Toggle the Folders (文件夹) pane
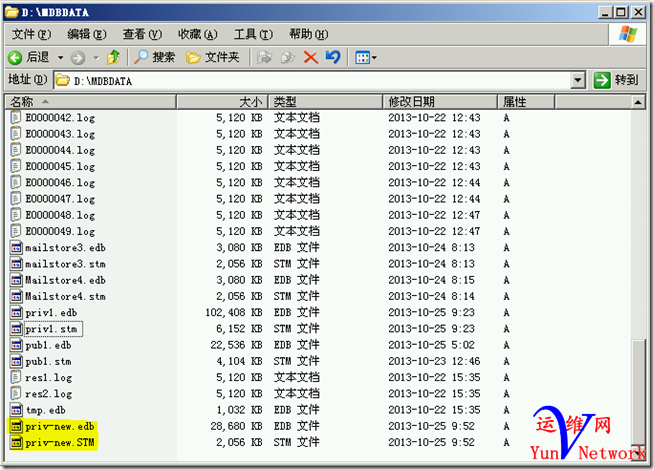The height and width of the screenshot is (470, 654). [212, 57]
